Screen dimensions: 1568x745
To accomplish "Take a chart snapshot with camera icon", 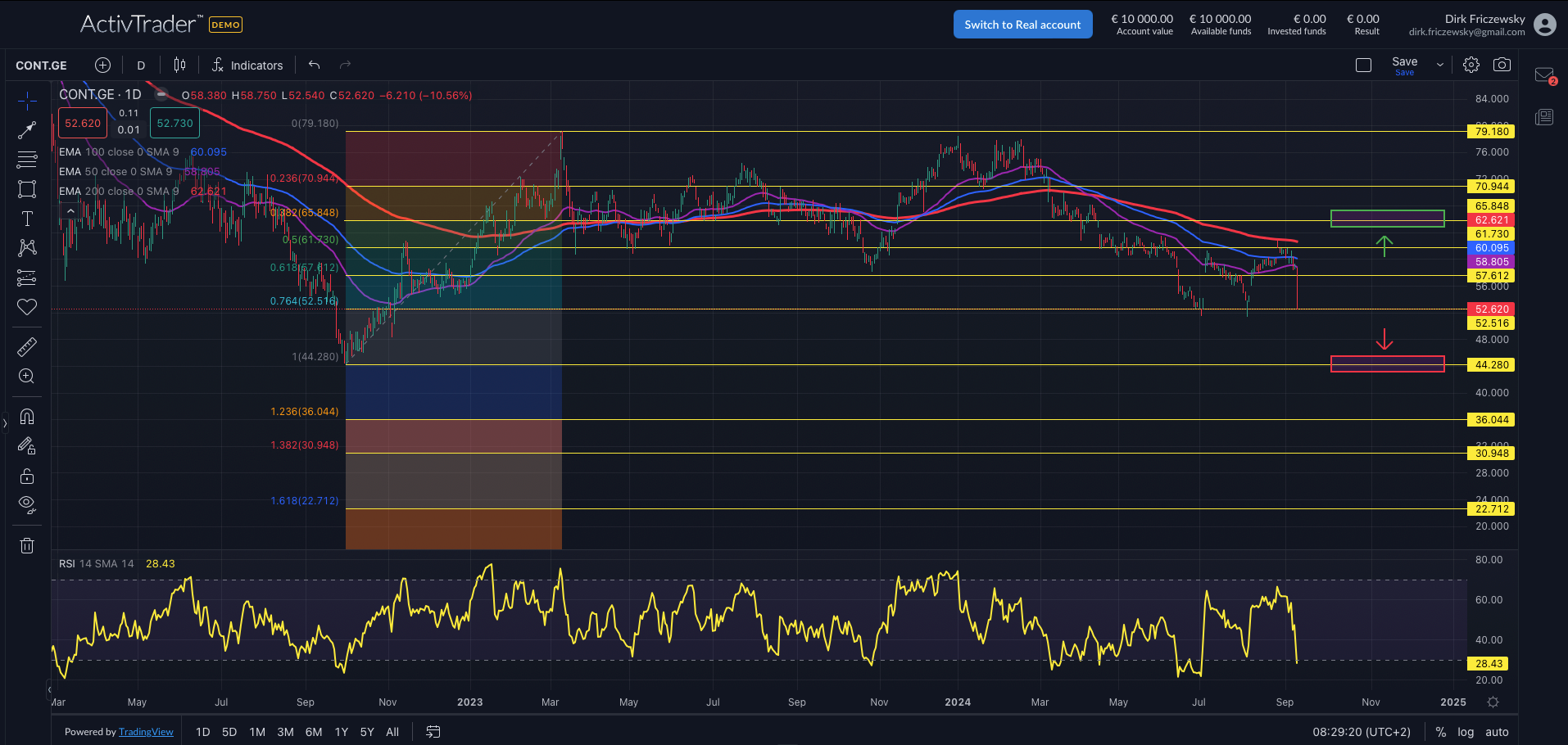I will pos(1502,65).
